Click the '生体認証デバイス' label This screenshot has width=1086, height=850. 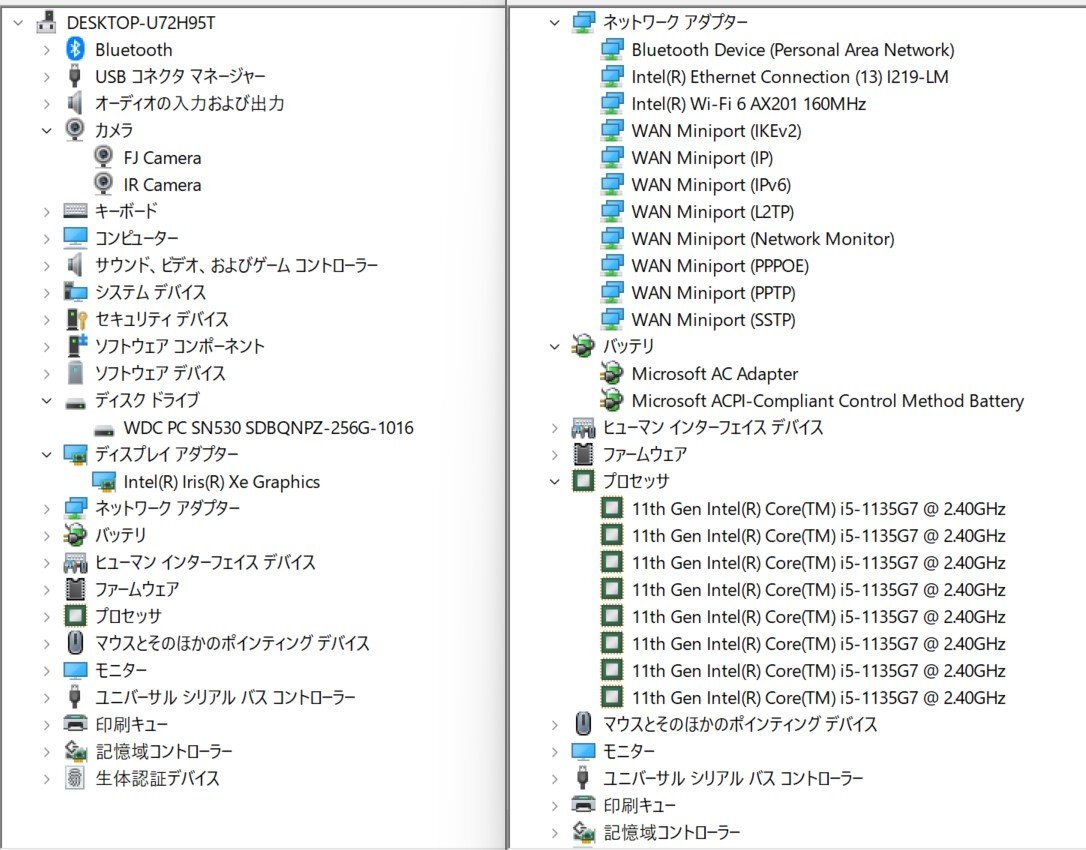tap(157, 778)
